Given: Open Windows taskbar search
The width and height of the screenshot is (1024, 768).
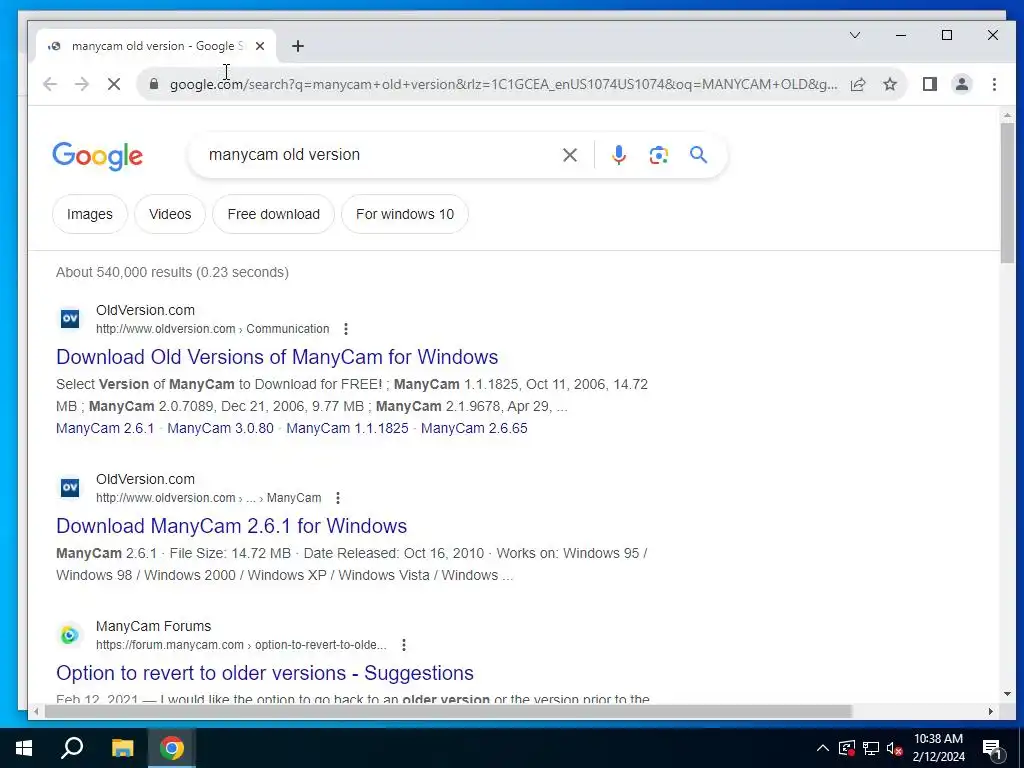Looking at the screenshot, I should [72, 748].
